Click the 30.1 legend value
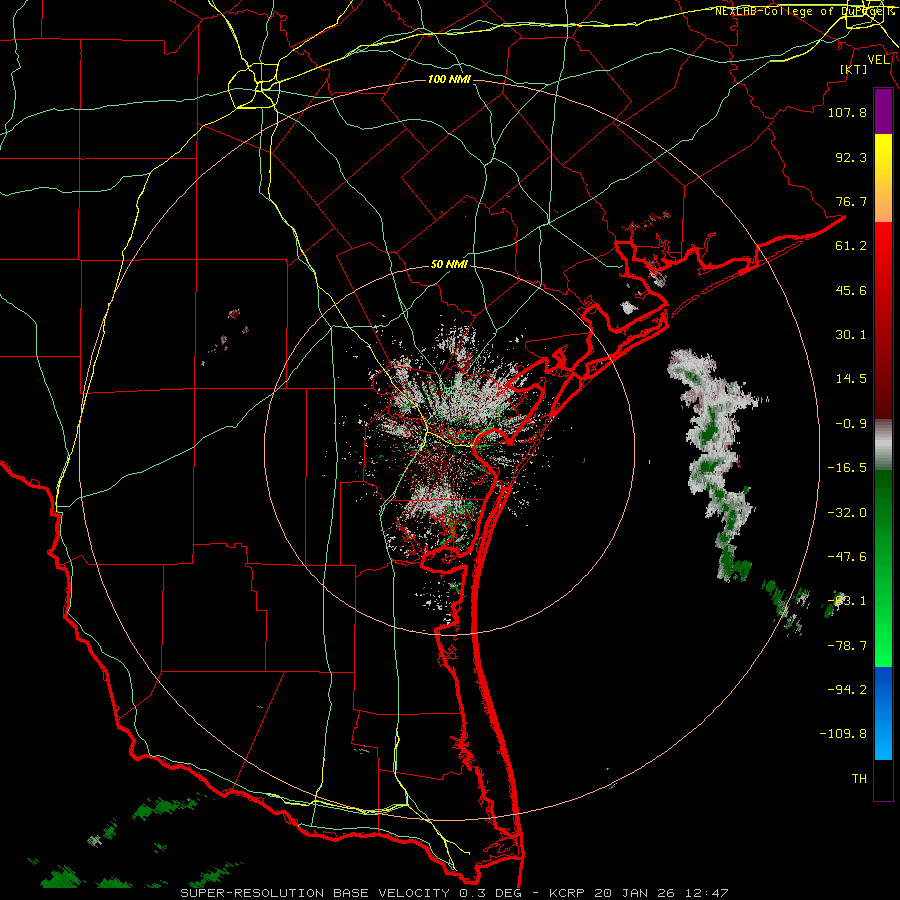The height and width of the screenshot is (900, 900). [x=851, y=335]
